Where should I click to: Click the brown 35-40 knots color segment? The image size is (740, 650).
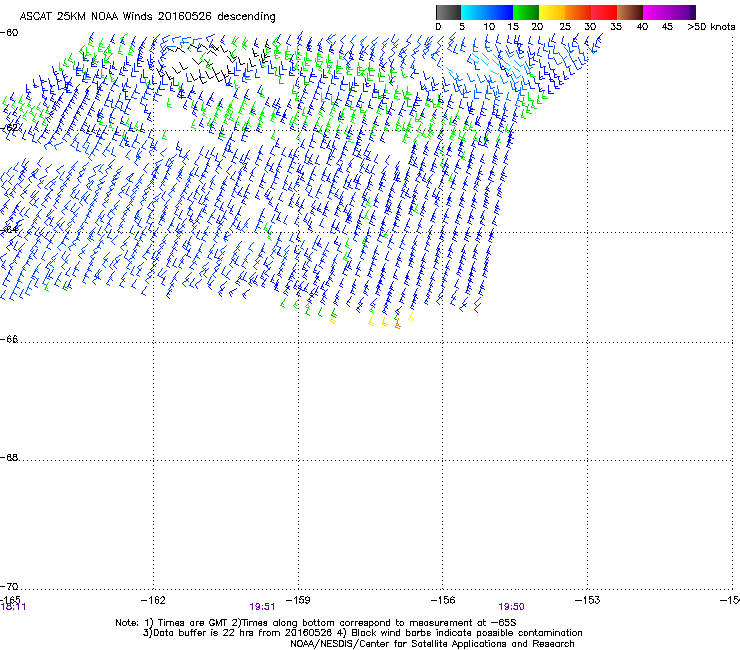(630, 12)
